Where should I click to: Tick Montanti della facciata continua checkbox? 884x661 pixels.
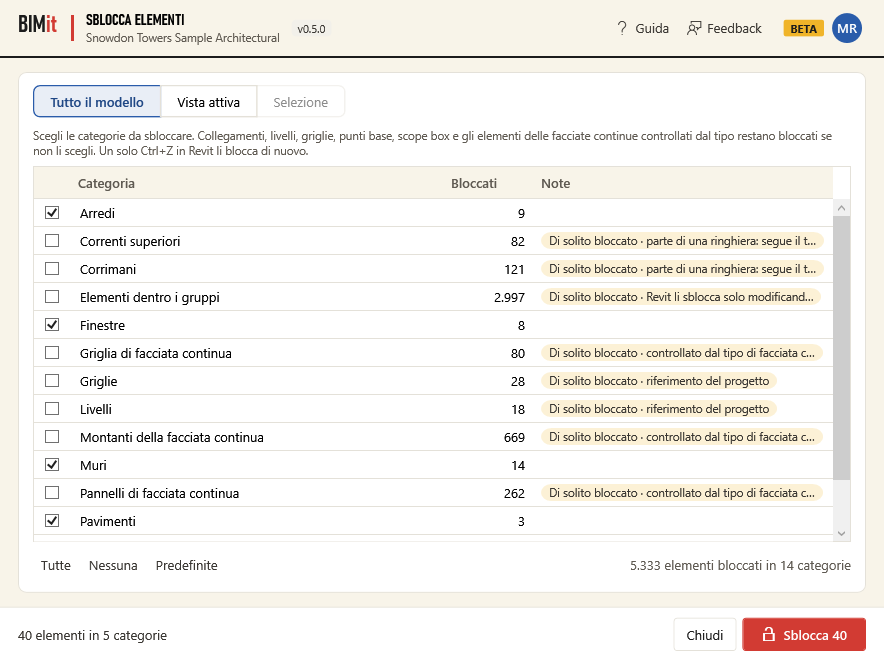pos(52,437)
